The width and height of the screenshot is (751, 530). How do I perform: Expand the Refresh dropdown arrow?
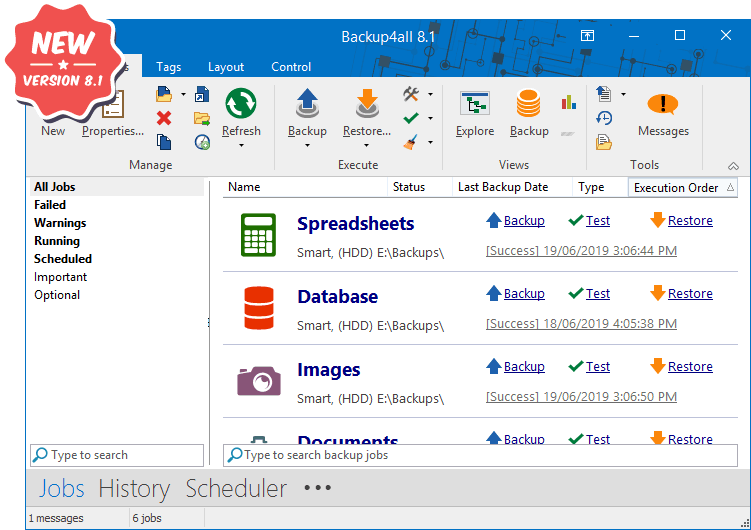coord(241,146)
